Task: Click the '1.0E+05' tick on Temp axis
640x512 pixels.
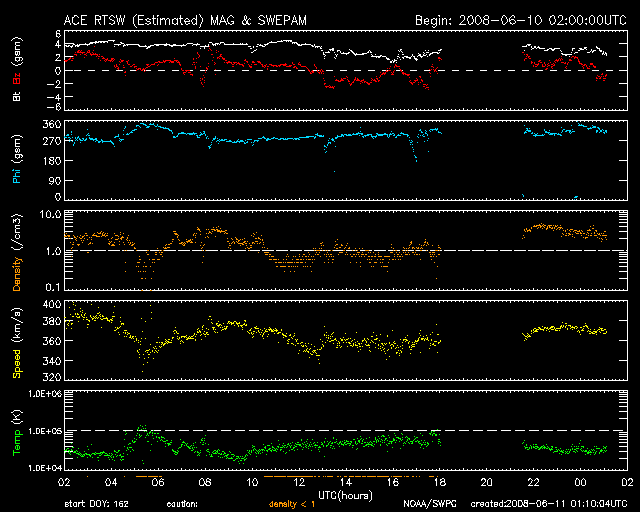Action: 45,431
